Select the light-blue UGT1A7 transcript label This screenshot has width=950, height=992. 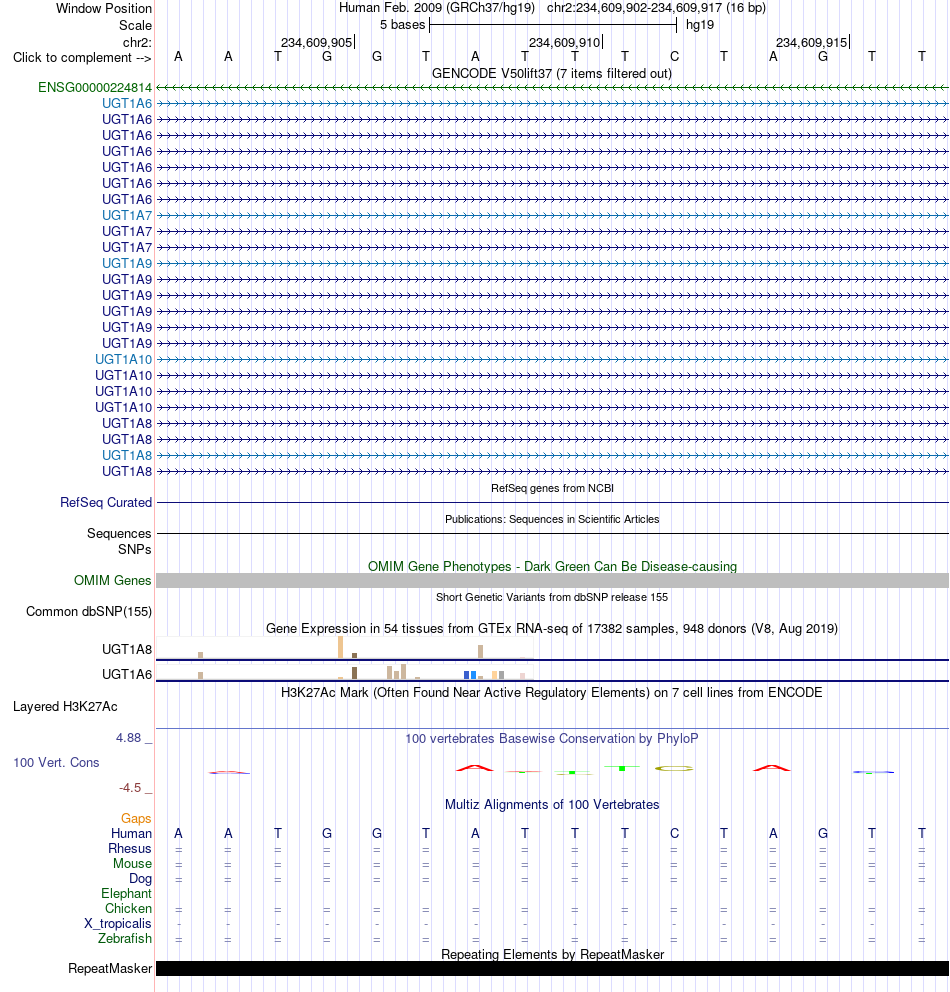(127, 215)
